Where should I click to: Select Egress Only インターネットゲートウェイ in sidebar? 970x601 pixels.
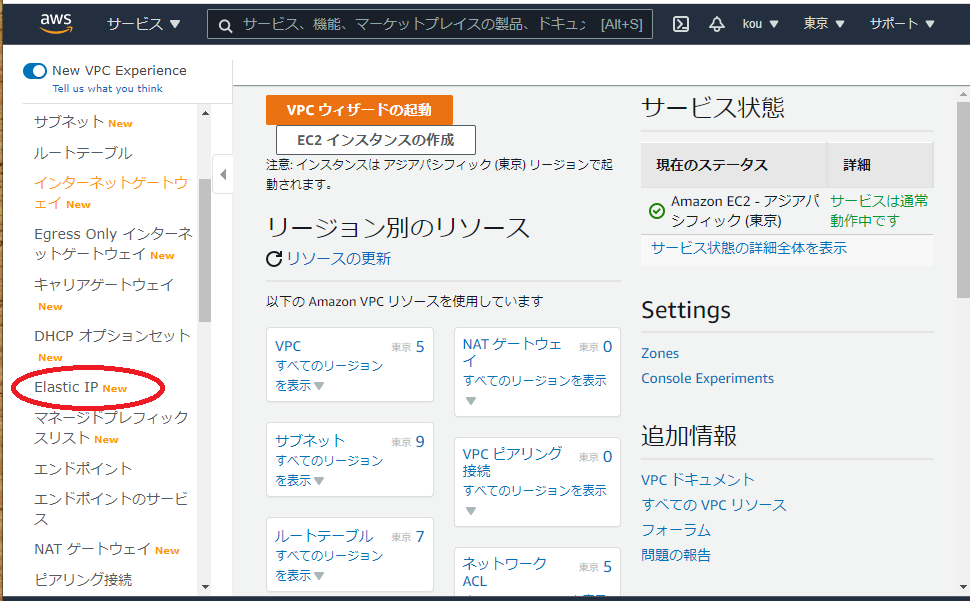pyautogui.click(x=113, y=244)
